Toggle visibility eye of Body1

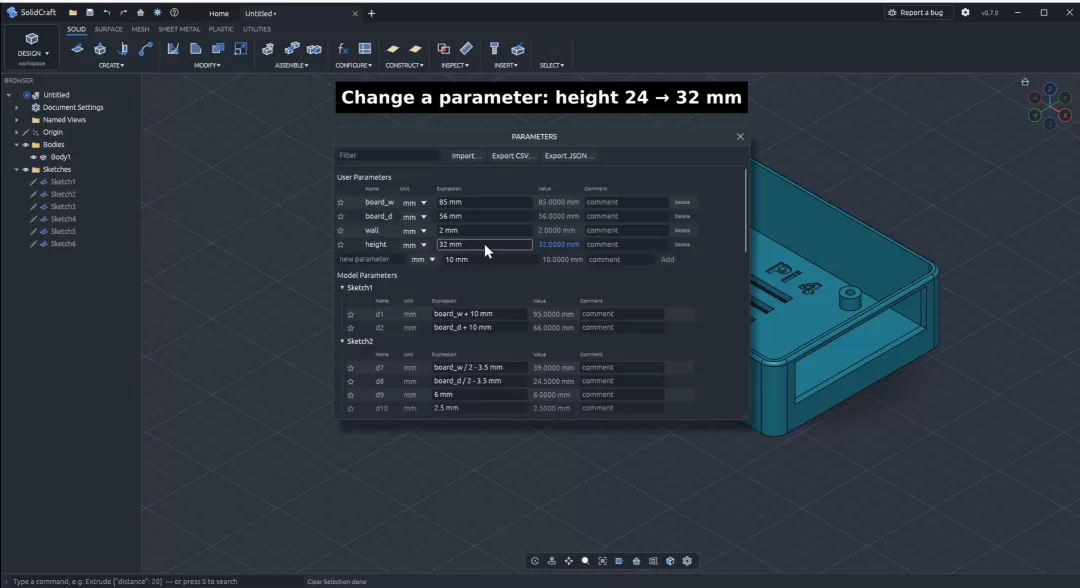pos(33,157)
